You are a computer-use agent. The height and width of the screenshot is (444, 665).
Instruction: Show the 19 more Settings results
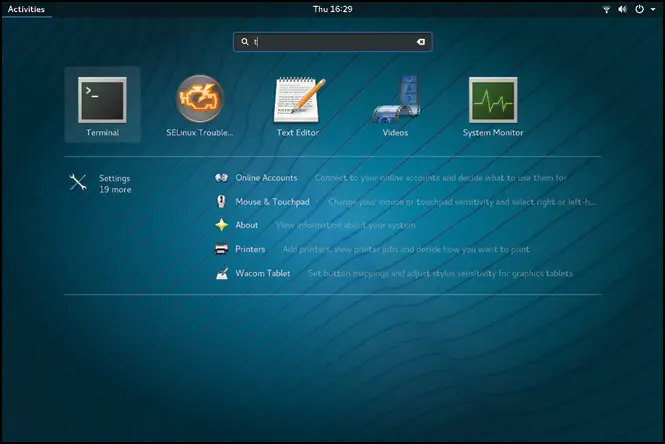[114, 189]
